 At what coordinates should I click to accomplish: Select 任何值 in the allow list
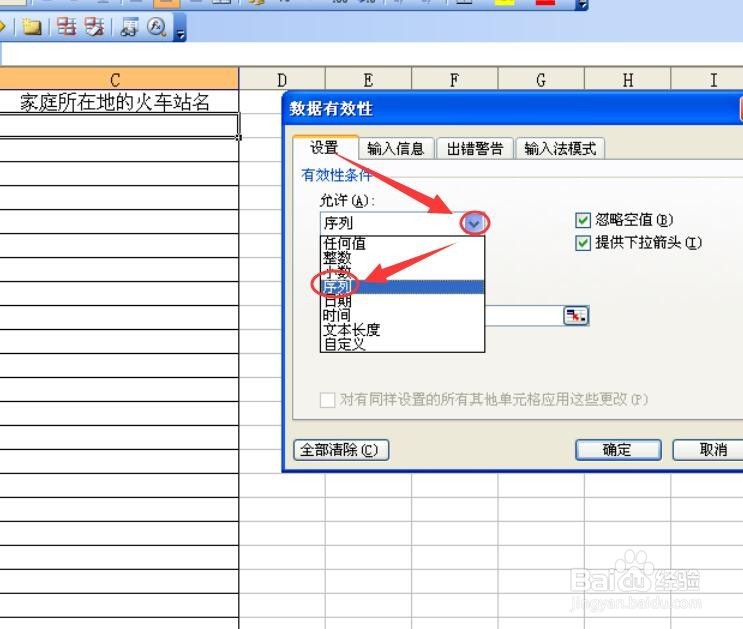(x=402, y=244)
